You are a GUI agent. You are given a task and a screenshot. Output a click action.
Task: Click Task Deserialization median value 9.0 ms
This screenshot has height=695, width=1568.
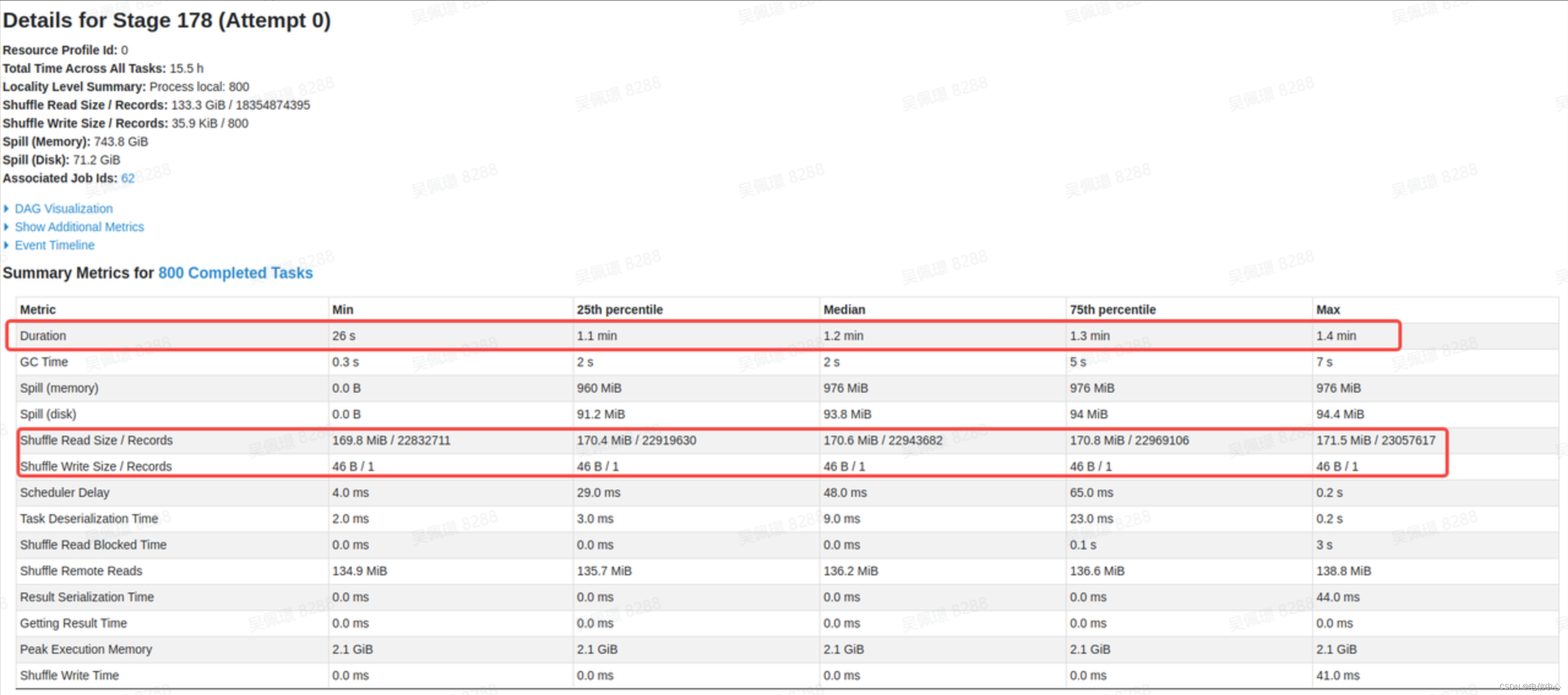click(841, 519)
